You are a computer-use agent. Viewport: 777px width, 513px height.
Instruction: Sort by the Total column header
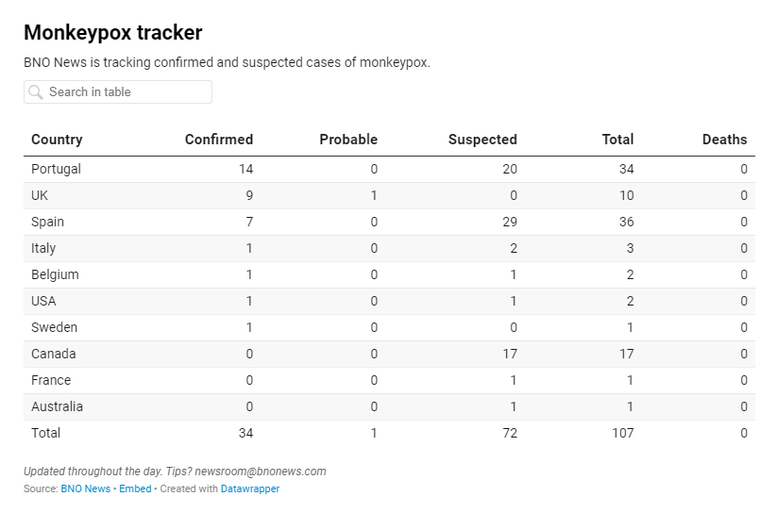point(618,140)
